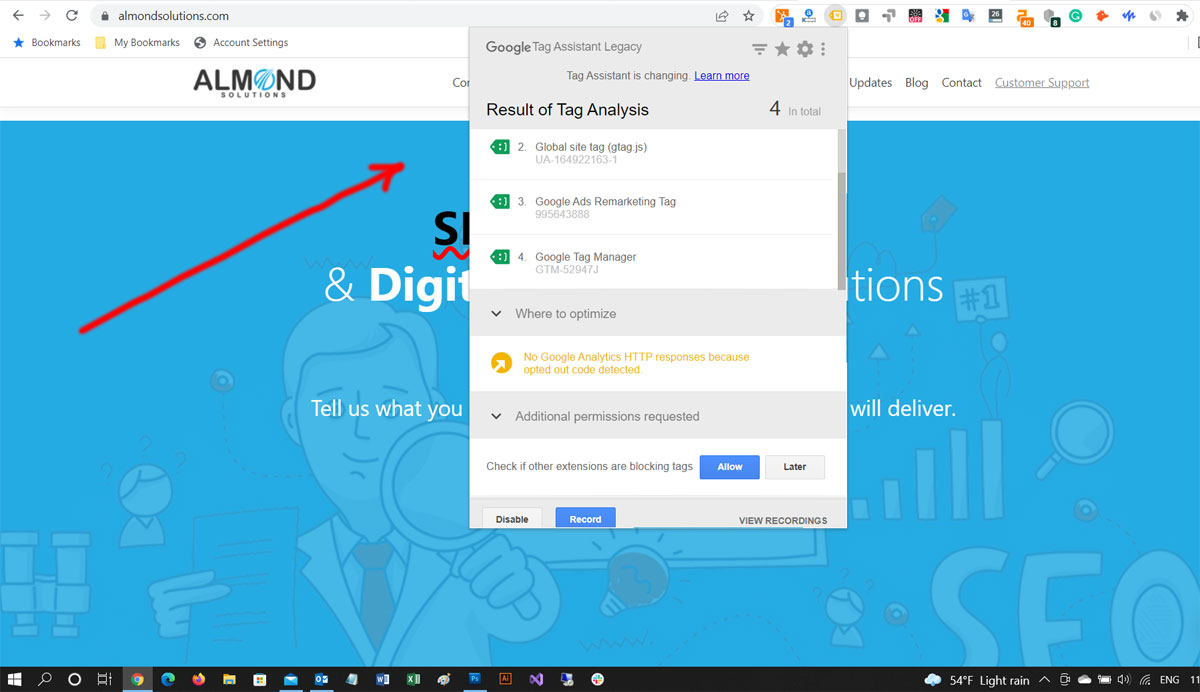Image resolution: width=1200 pixels, height=692 pixels.
Task: Click the share page icon in address bar
Action: tap(722, 16)
